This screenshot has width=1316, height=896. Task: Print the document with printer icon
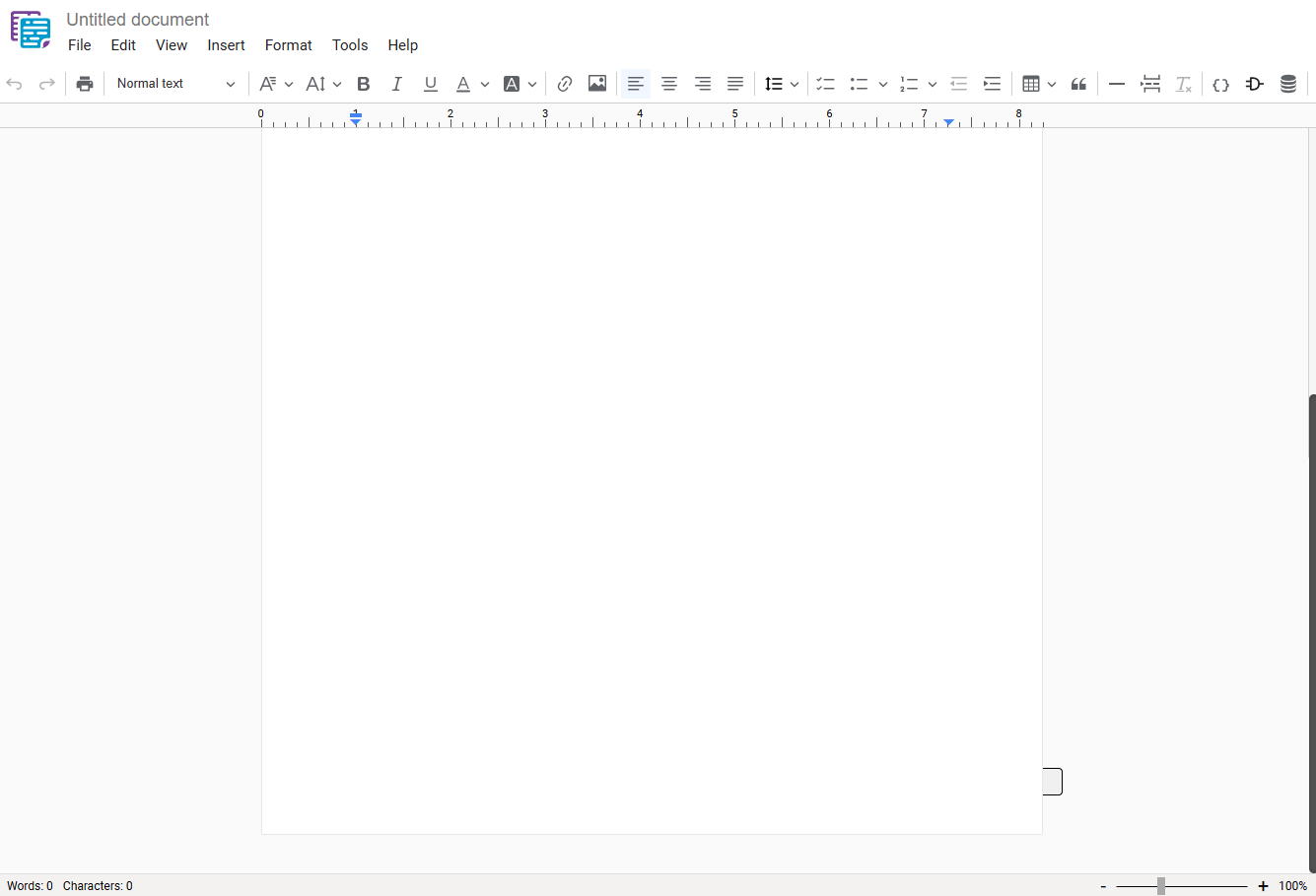pyautogui.click(x=85, y=84)
